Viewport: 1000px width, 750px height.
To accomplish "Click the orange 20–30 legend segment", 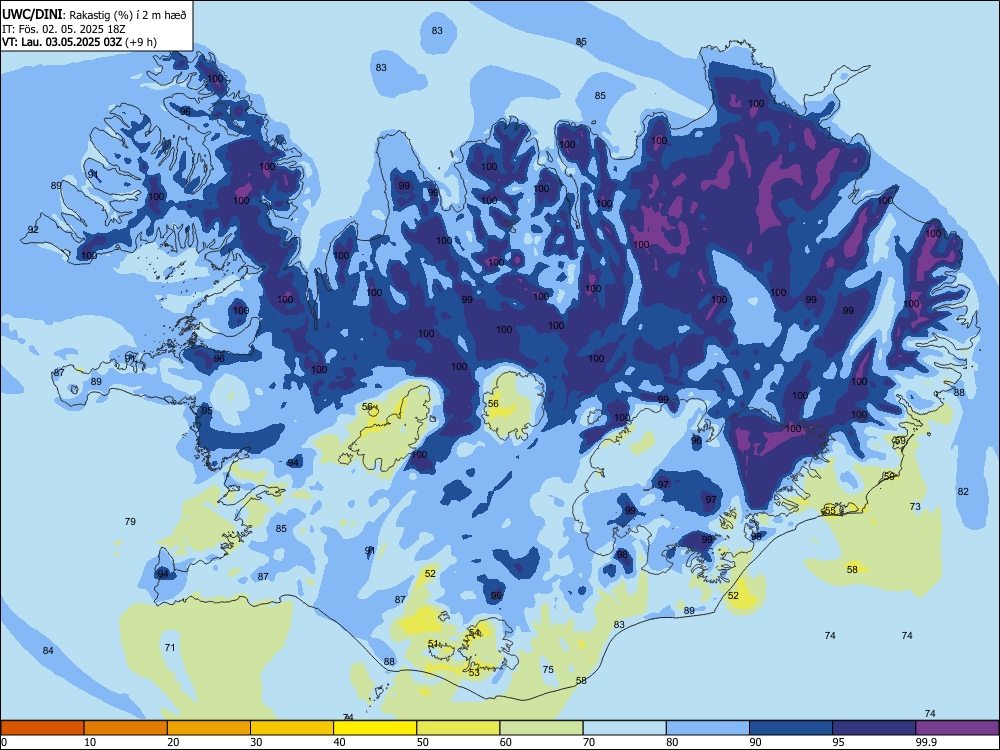I will 209,728.
